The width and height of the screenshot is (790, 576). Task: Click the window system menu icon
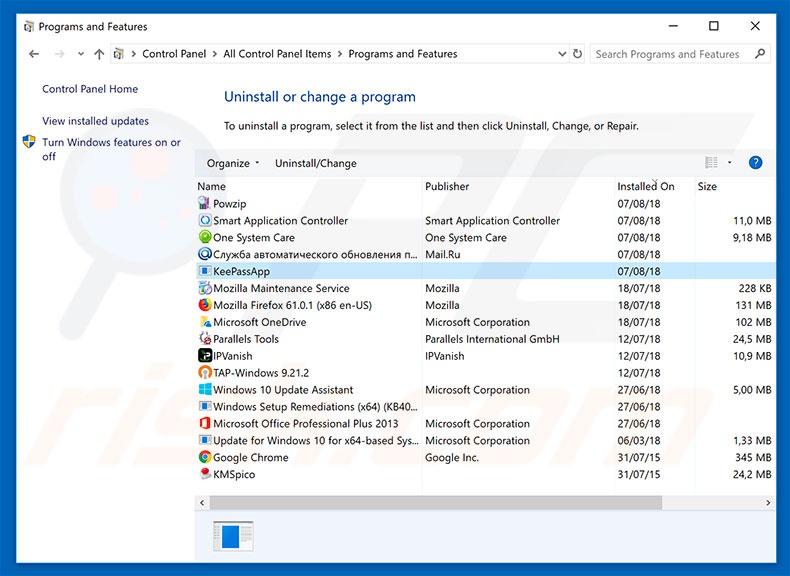pyautogui.click(x=29, y=26)
